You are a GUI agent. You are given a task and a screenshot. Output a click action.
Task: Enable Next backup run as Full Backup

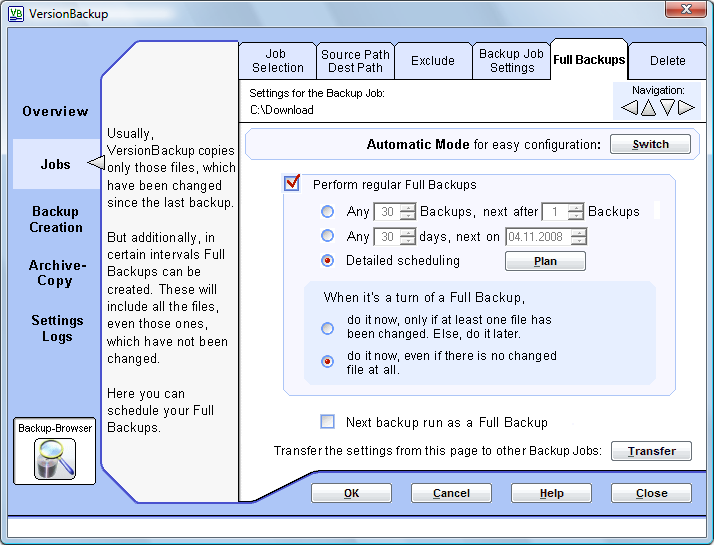point(327,422)
